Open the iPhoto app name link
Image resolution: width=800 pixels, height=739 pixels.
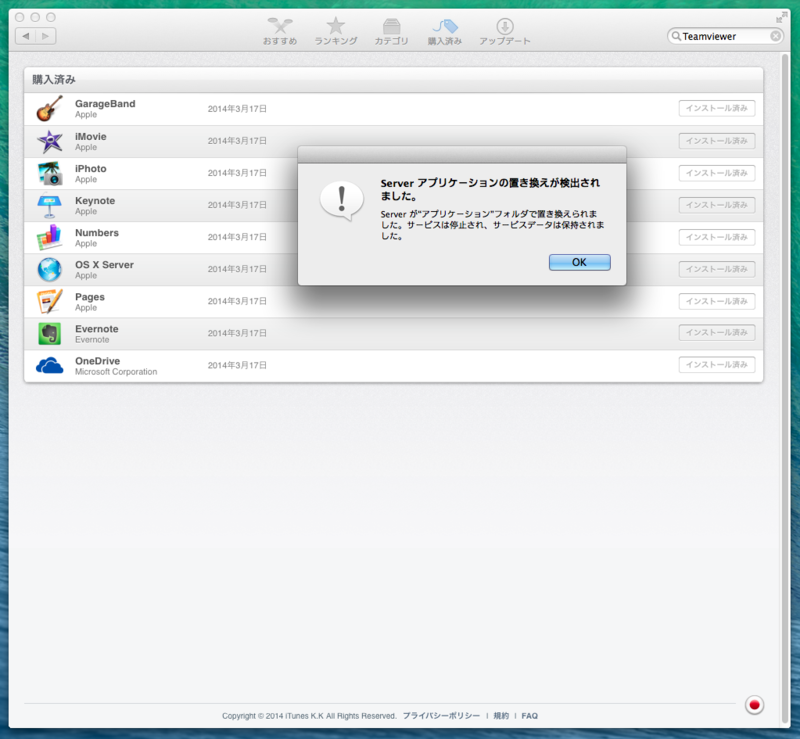point(91,168)
